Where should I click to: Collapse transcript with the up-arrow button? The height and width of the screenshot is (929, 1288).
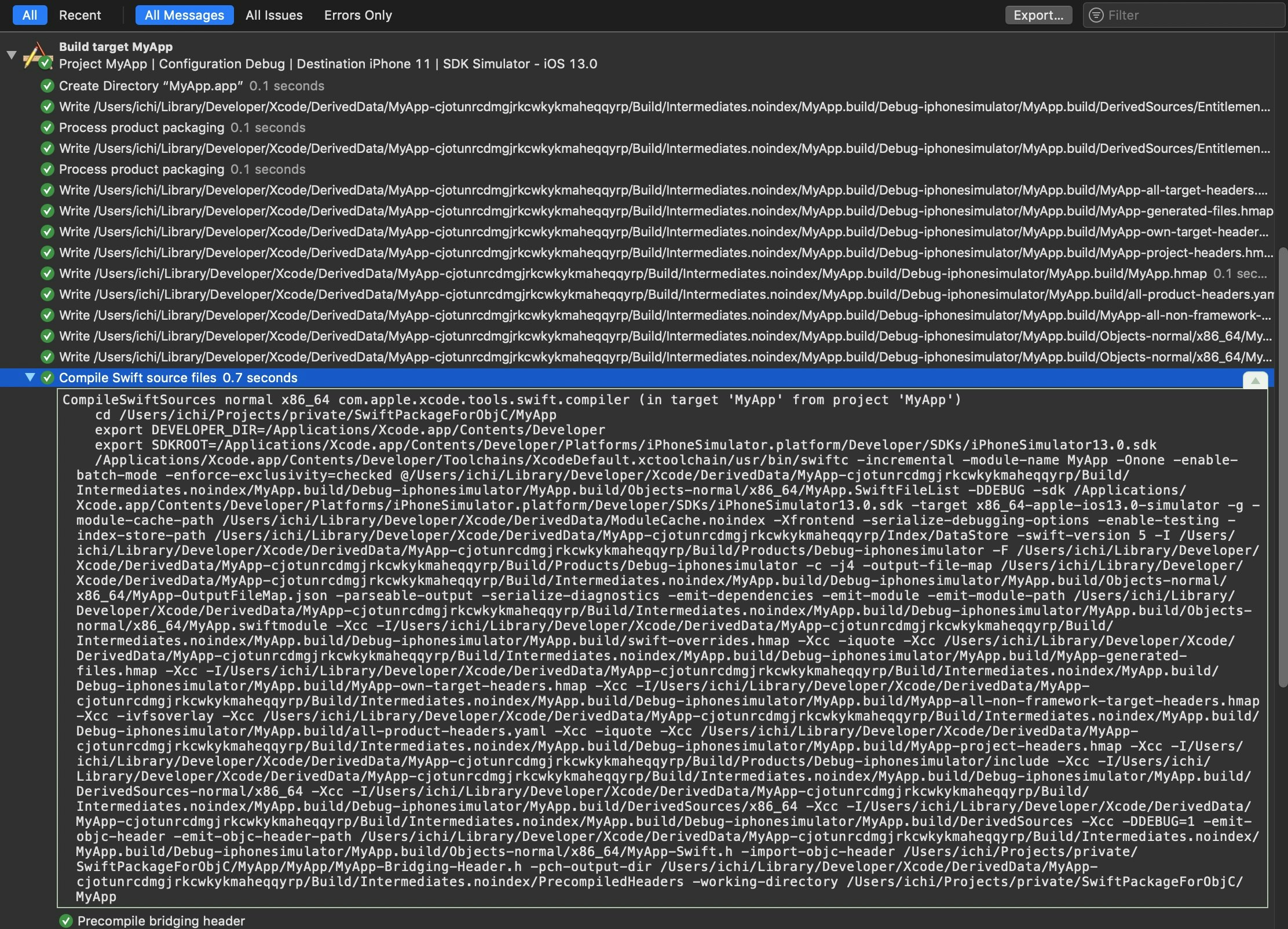[x=1255, y=381]
